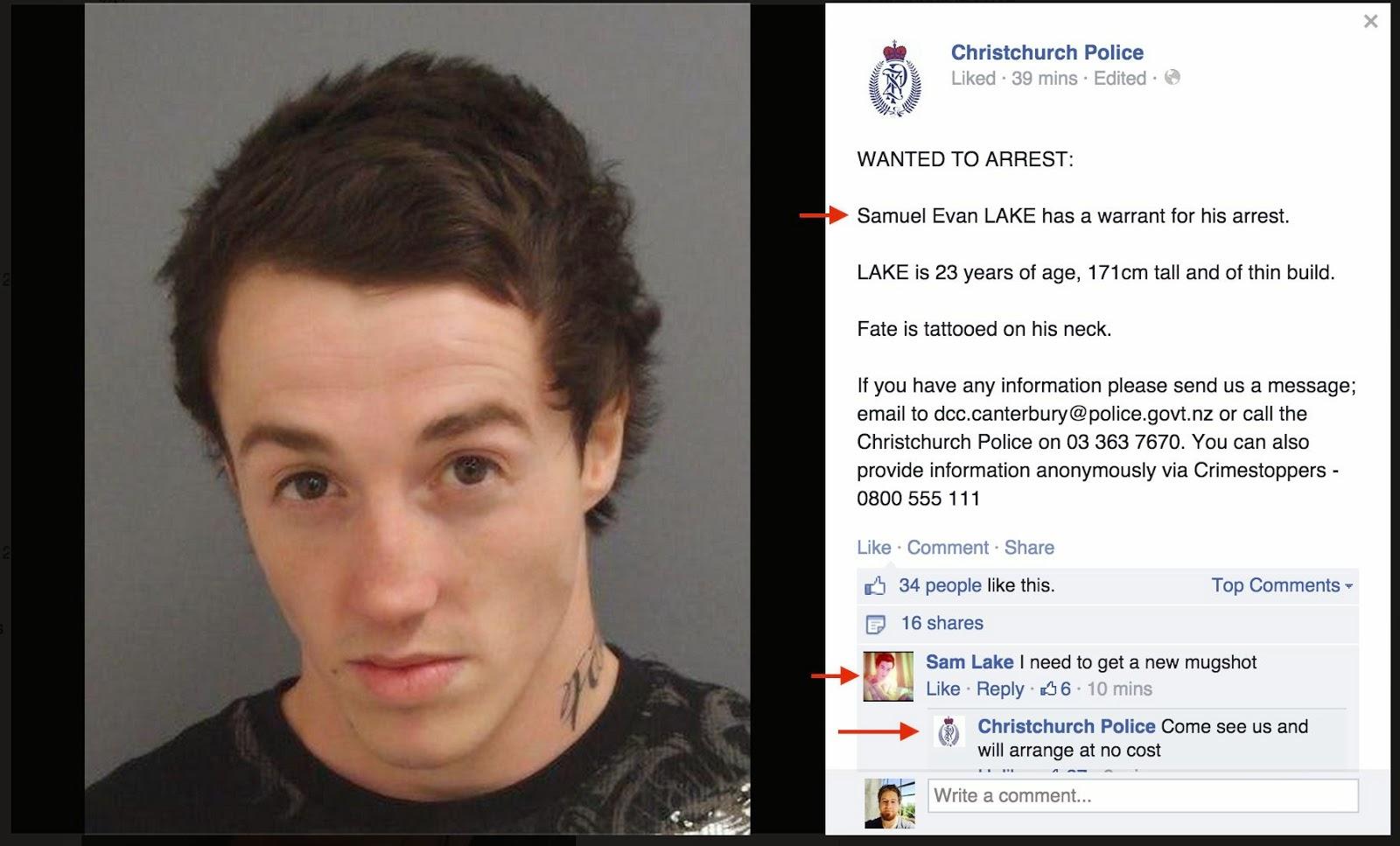The width and height of the screenshot is (1400, 846).
Task: Click the small police crest in reply
Action: [949, 732]
